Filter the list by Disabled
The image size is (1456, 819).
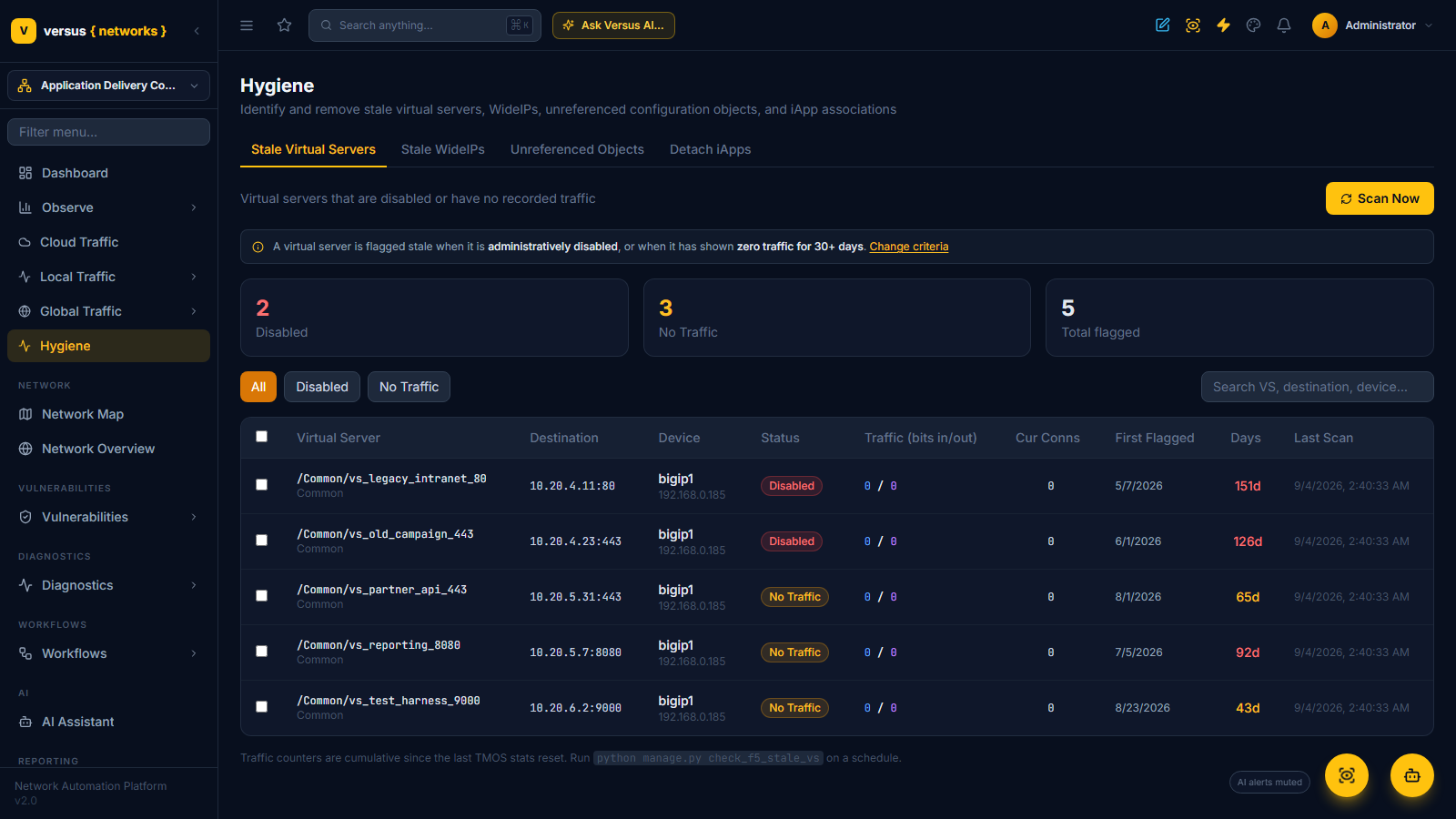(322, 387)
